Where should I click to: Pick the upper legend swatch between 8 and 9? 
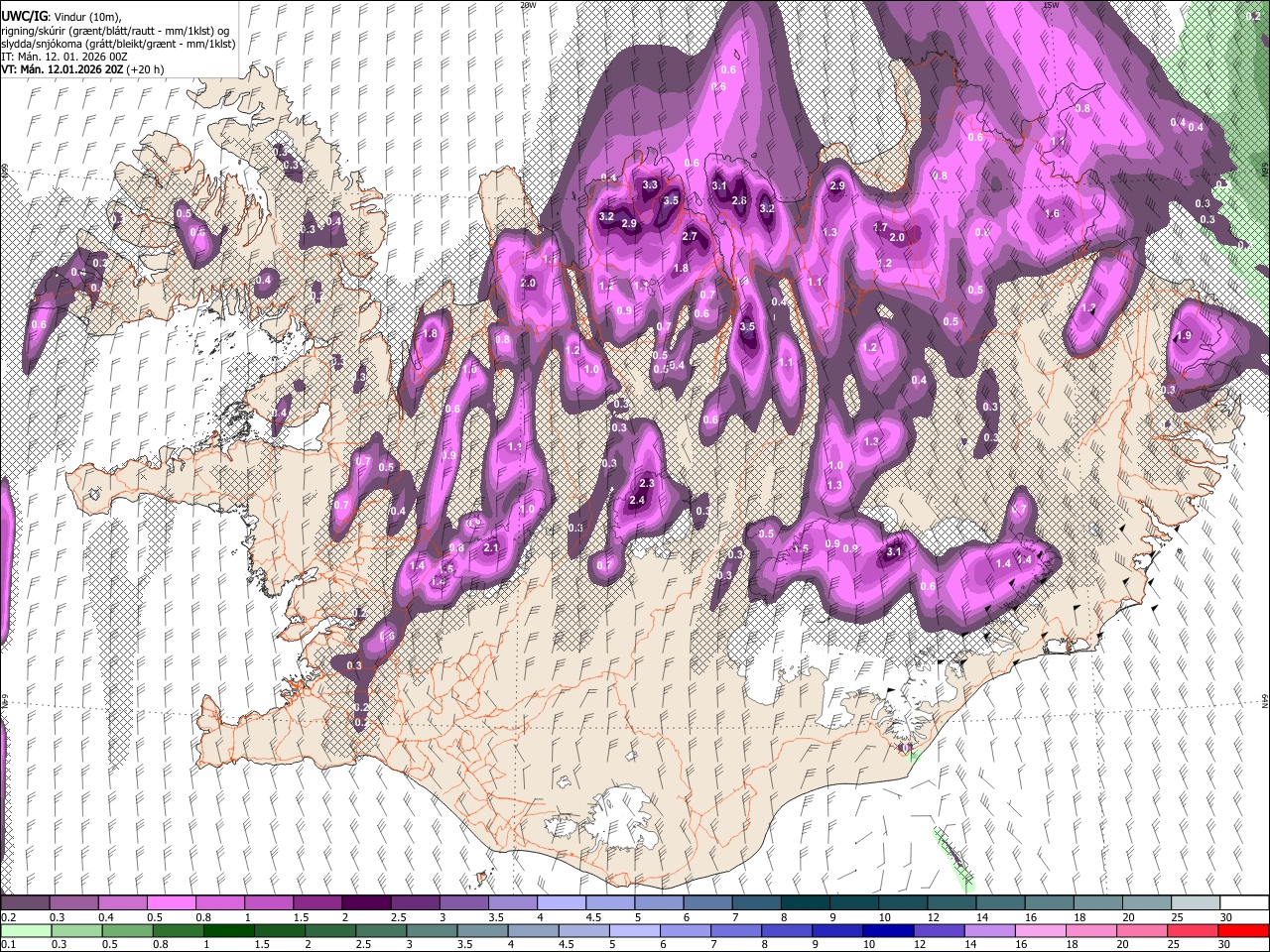805,903
